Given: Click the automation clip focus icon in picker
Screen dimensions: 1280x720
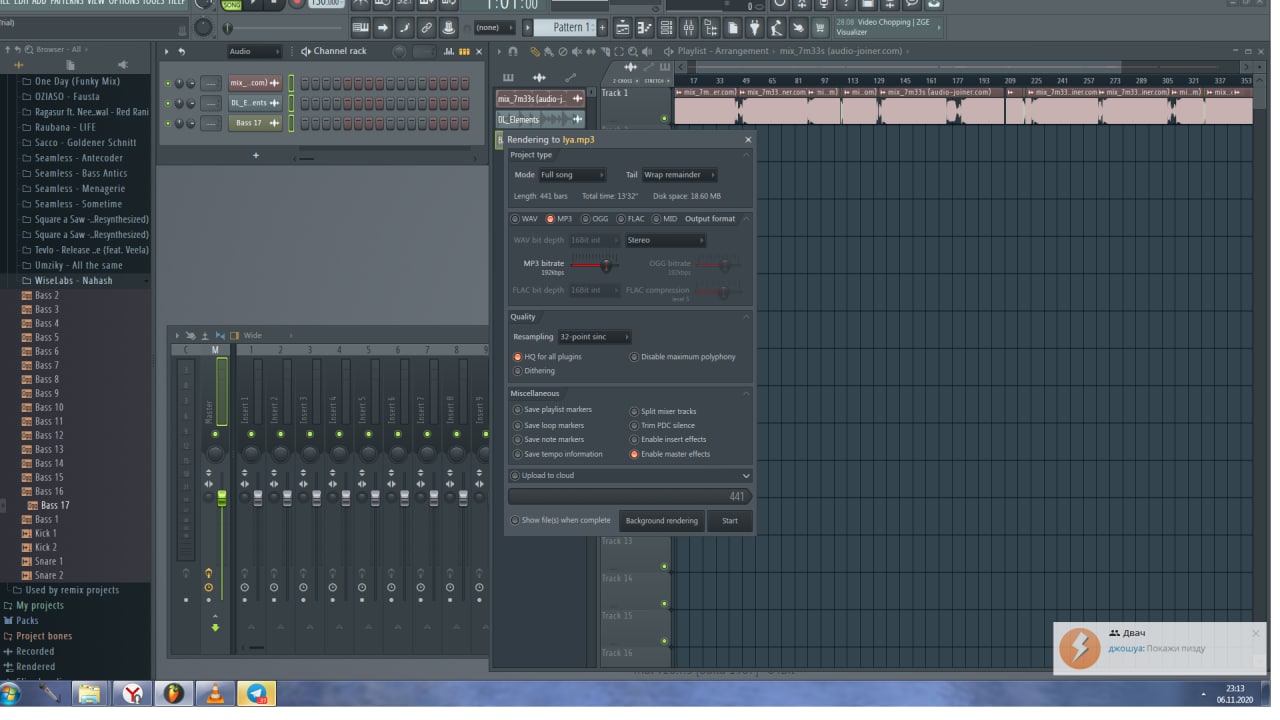Looking at the screenshot, I should pyautogui.click(x=570, y=78).
